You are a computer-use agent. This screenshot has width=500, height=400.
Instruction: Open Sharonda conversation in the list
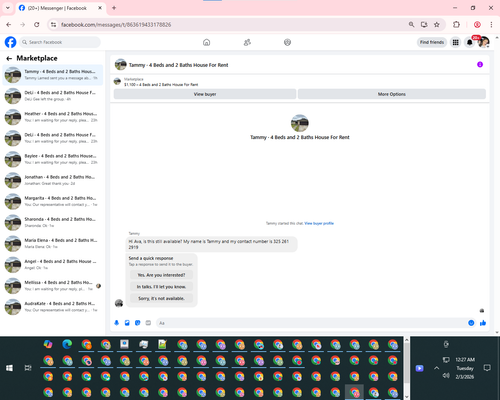coord(53,222)
